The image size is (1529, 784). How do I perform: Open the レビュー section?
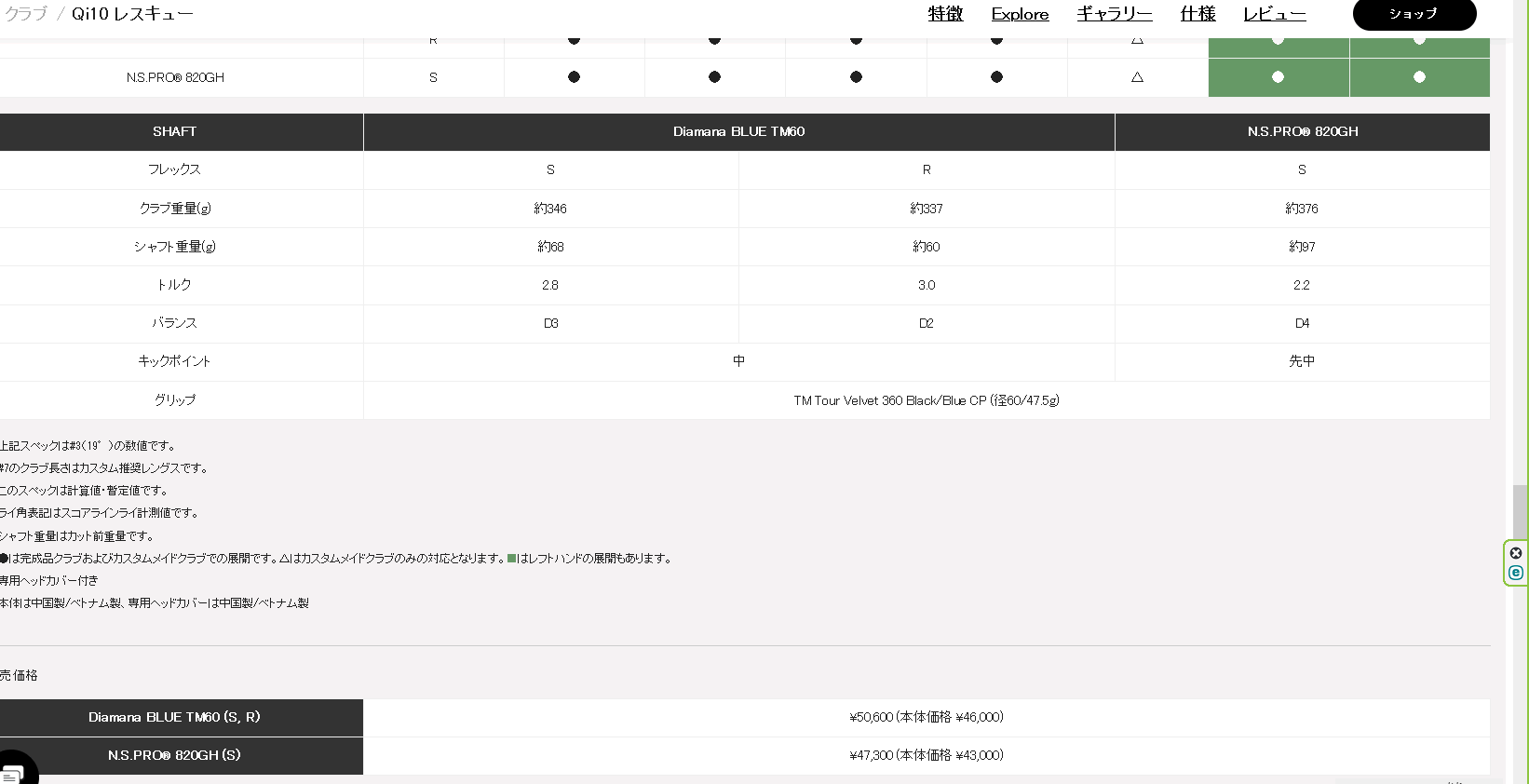(1274, 14)
